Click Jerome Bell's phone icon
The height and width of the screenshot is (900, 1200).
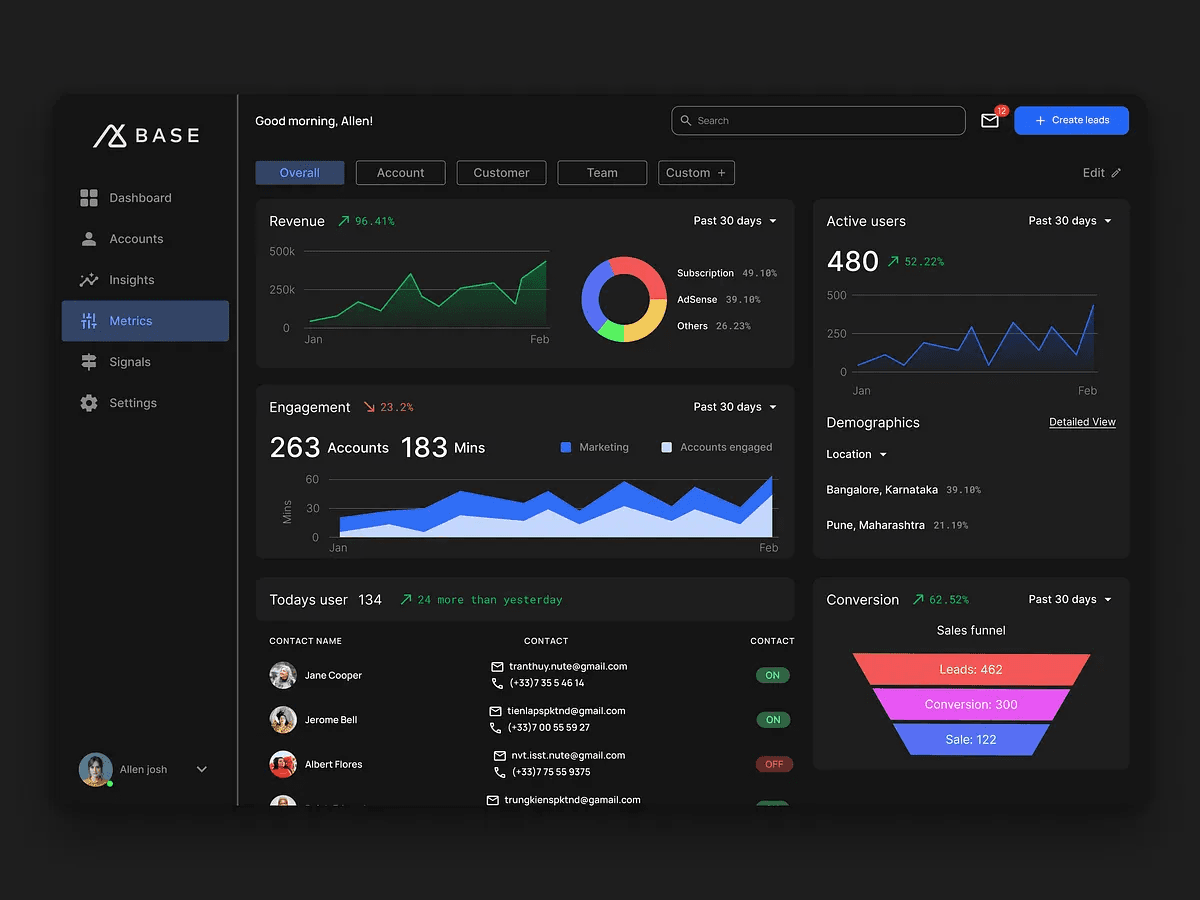point(495,728)
